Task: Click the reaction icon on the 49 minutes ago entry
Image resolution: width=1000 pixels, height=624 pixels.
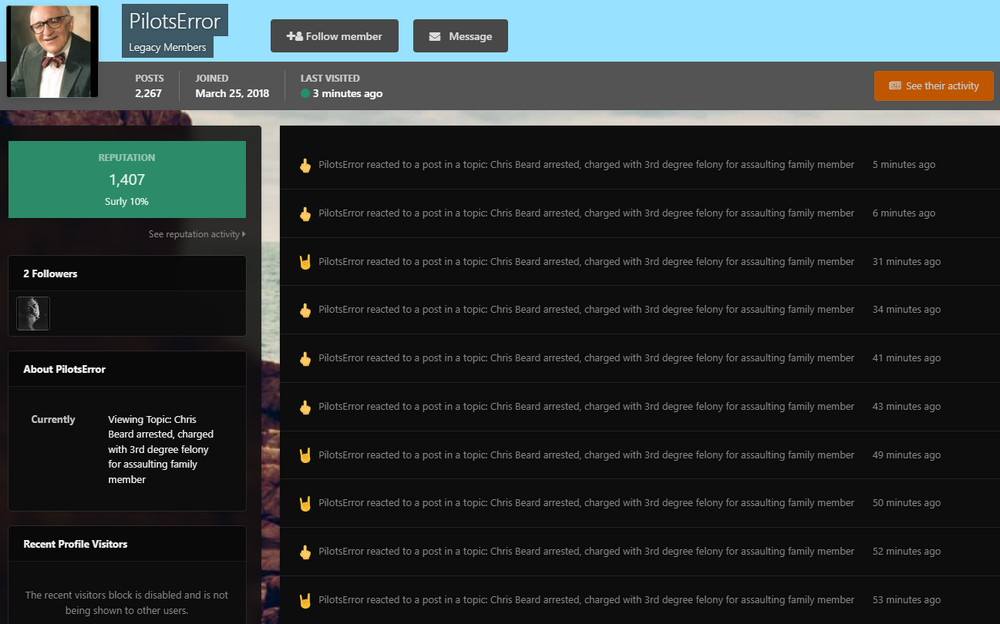Action: pos(305,455)
